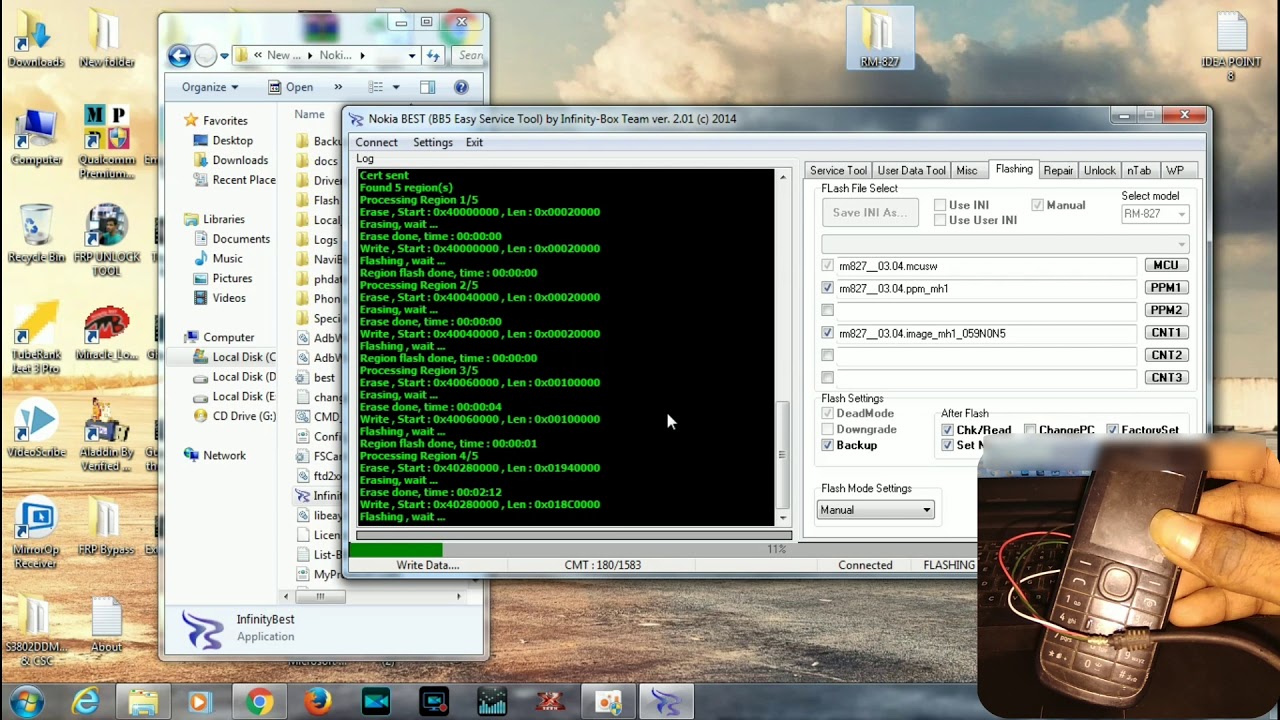Click the MCU file button
Image resolution: width=1280 pixels, height=720 pixels.
click(x=1166, y=265)
